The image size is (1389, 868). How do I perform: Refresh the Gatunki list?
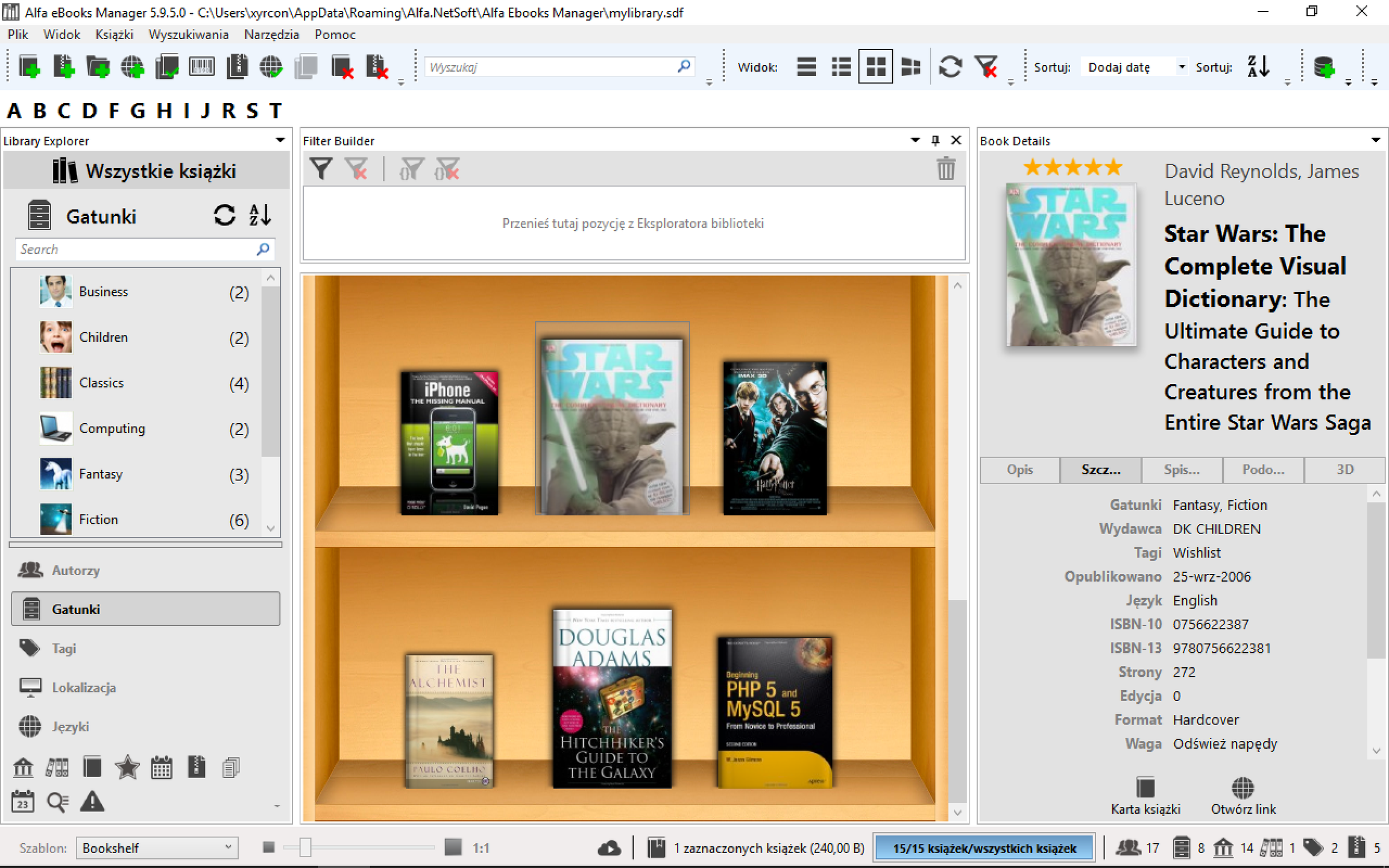(x=224, y=215)
